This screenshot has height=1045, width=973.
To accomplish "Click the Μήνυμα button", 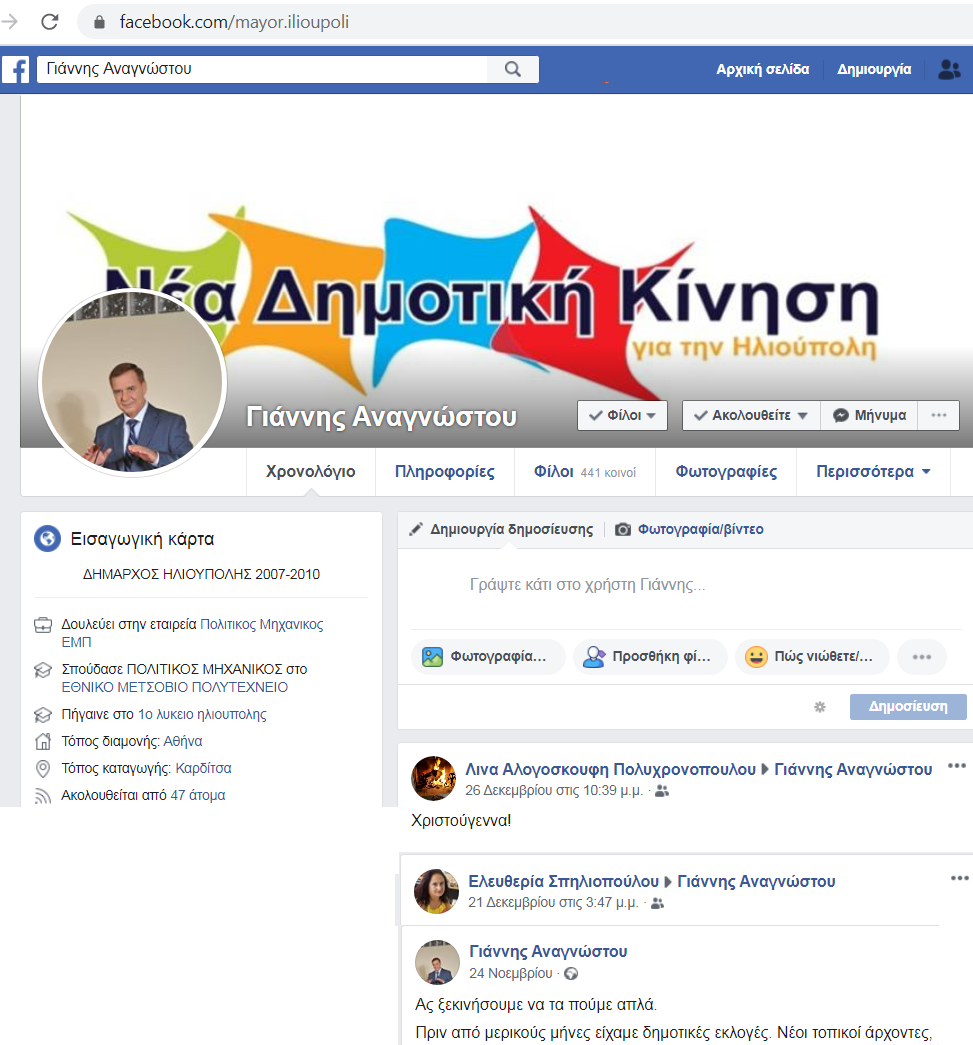I will tap(869, 415).
